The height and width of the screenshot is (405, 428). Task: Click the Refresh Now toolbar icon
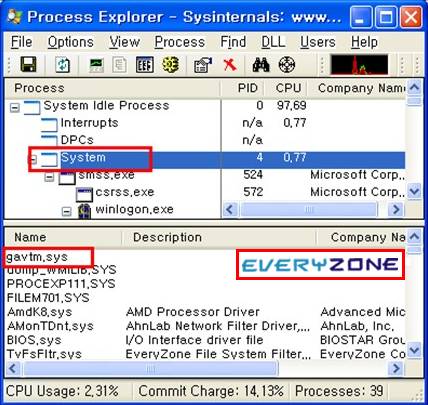[63, 65]
